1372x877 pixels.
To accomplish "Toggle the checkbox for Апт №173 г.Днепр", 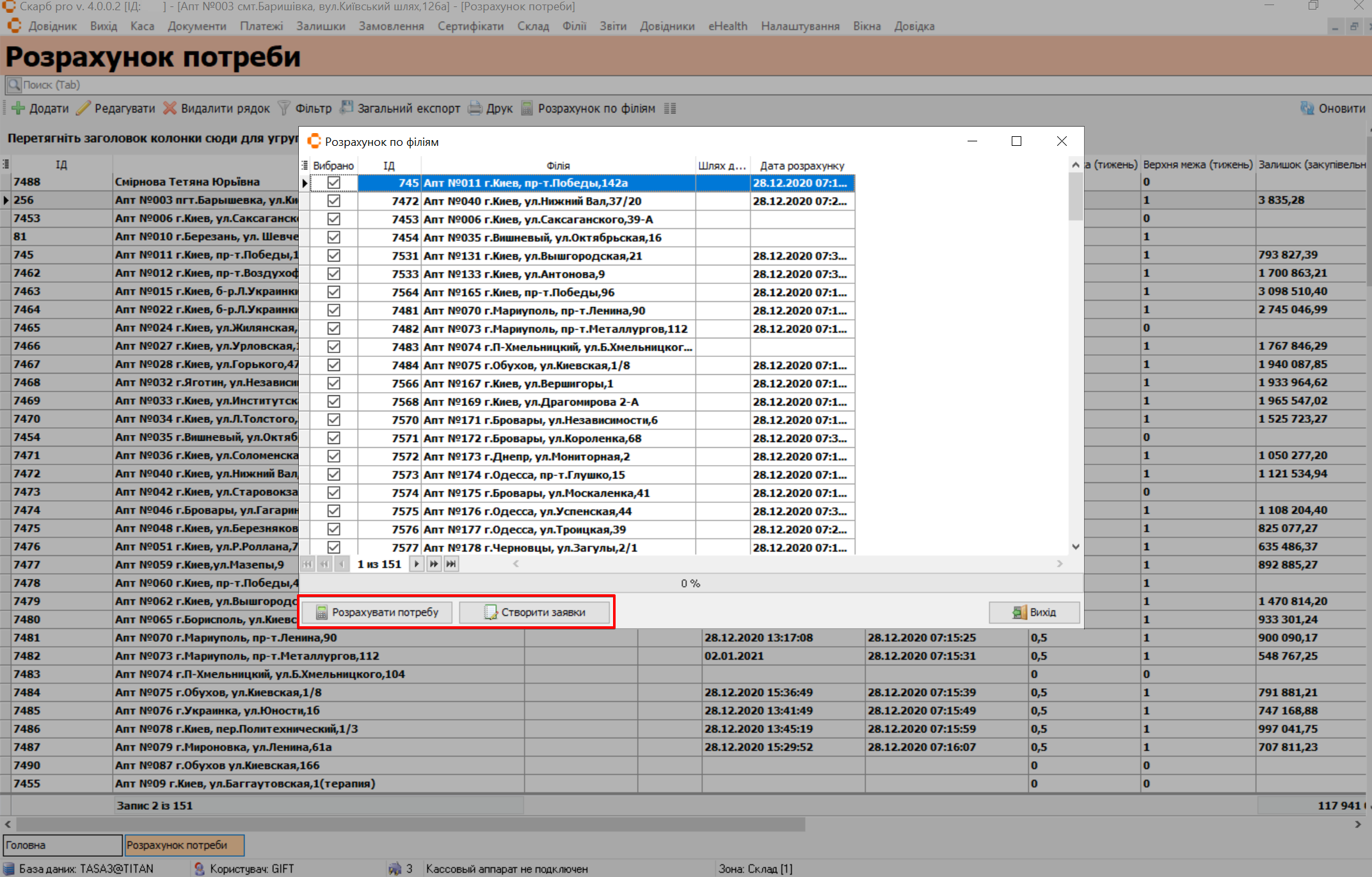I will 333,457.
